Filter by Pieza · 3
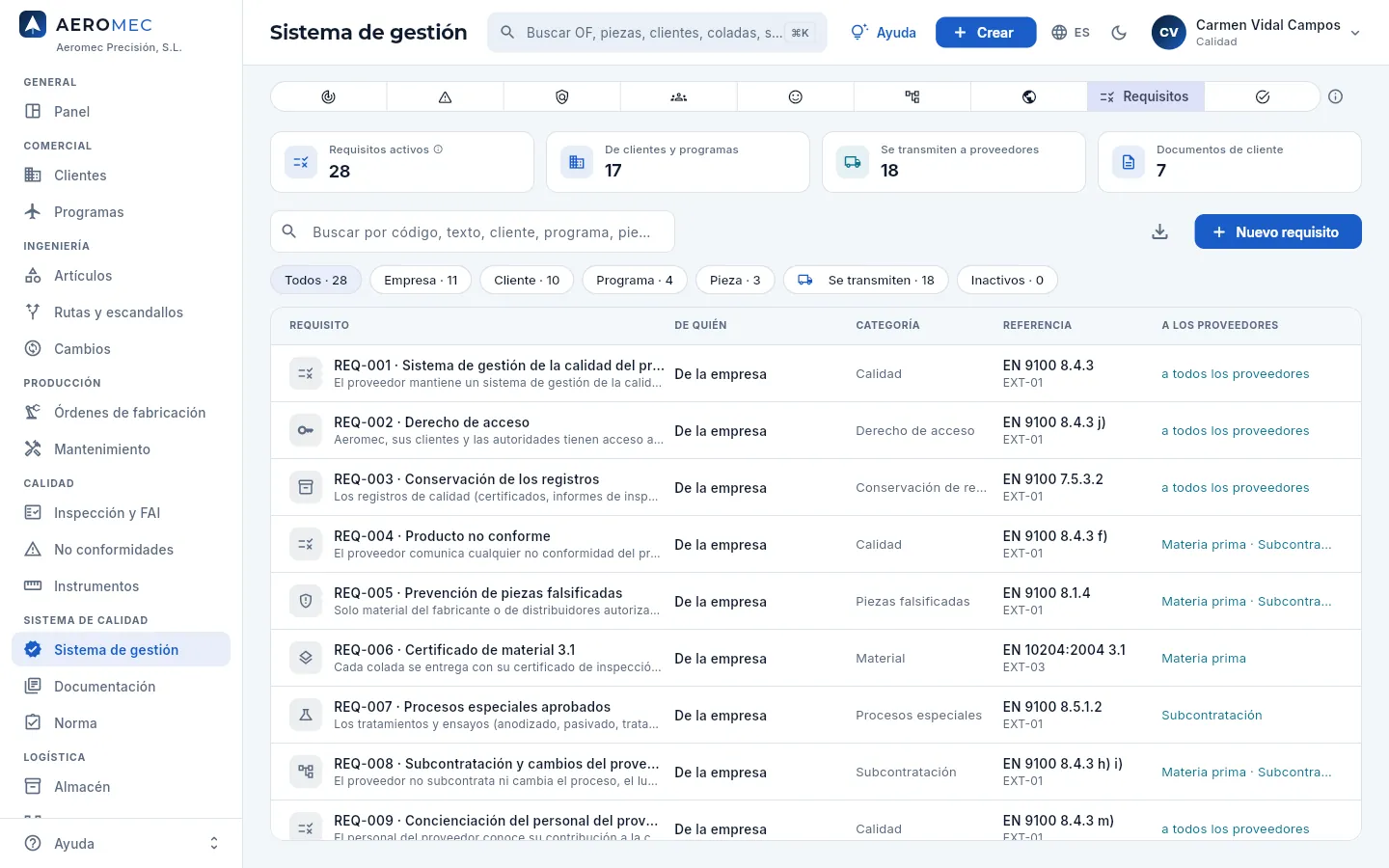Image resolution: width=1389 pixels, height=868 pixels. point(735,281)
